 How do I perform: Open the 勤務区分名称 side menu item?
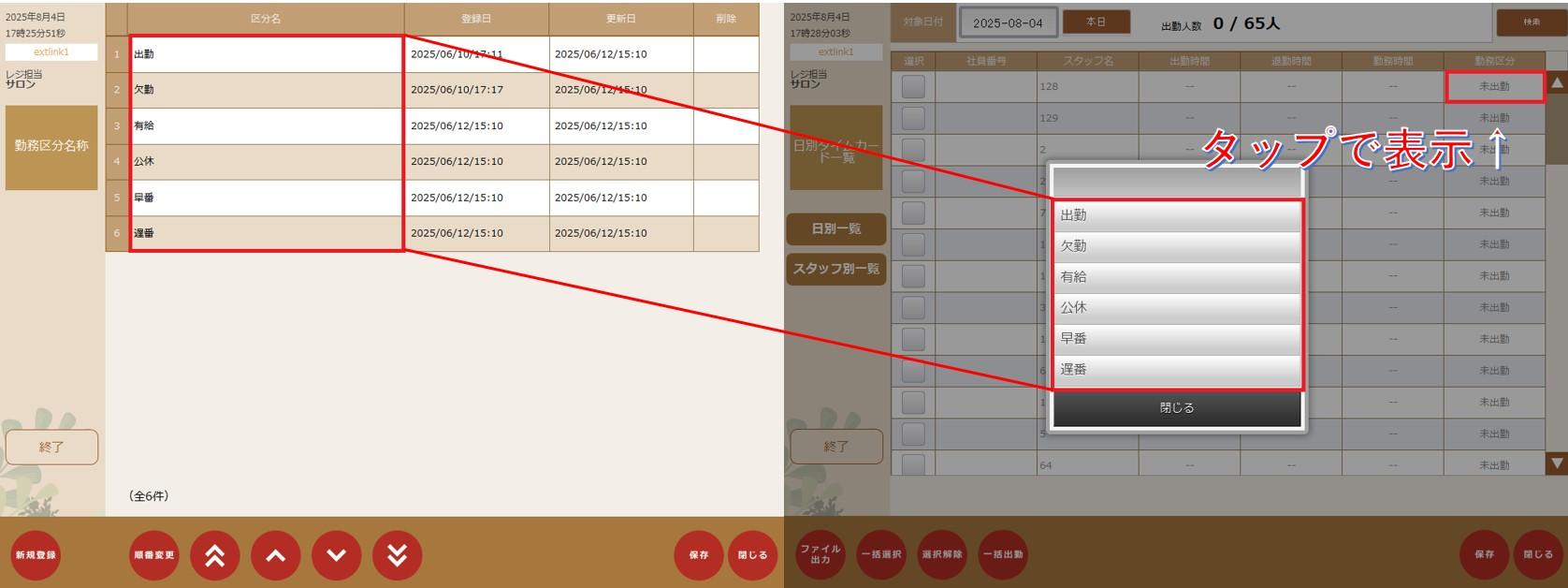pos(51,147)
